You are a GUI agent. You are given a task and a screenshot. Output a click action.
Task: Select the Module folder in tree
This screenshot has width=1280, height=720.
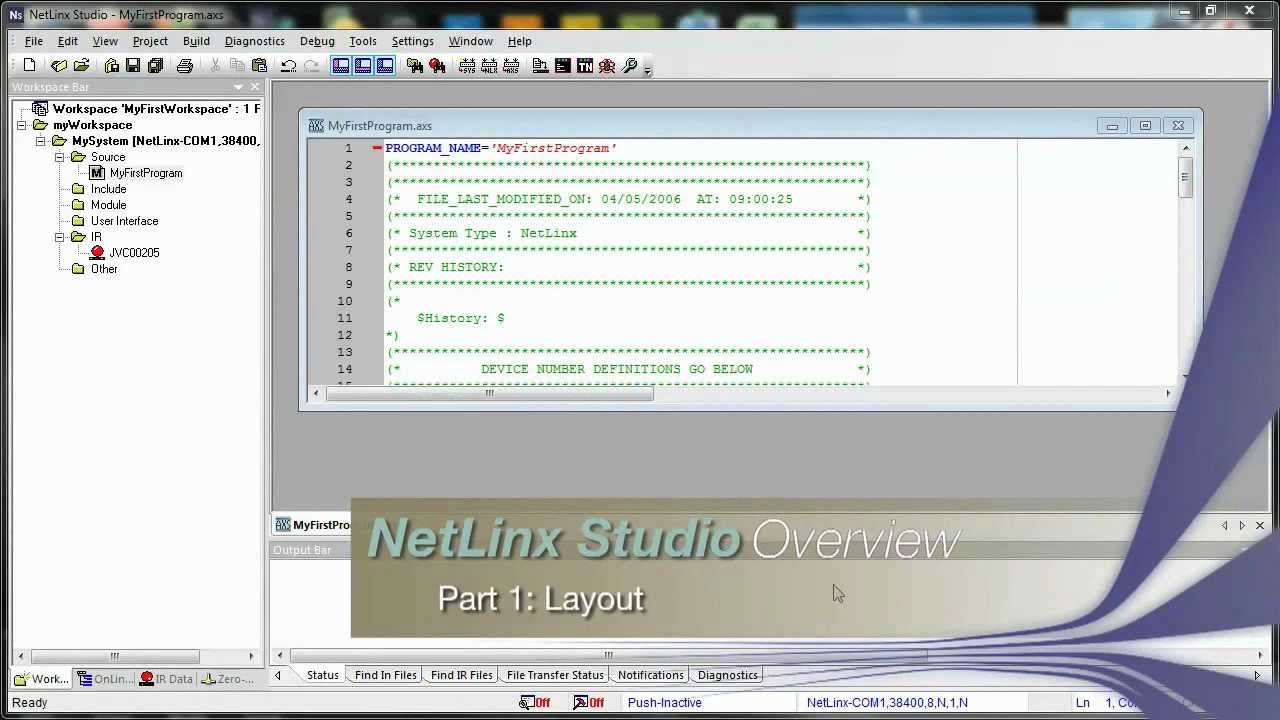108,205
